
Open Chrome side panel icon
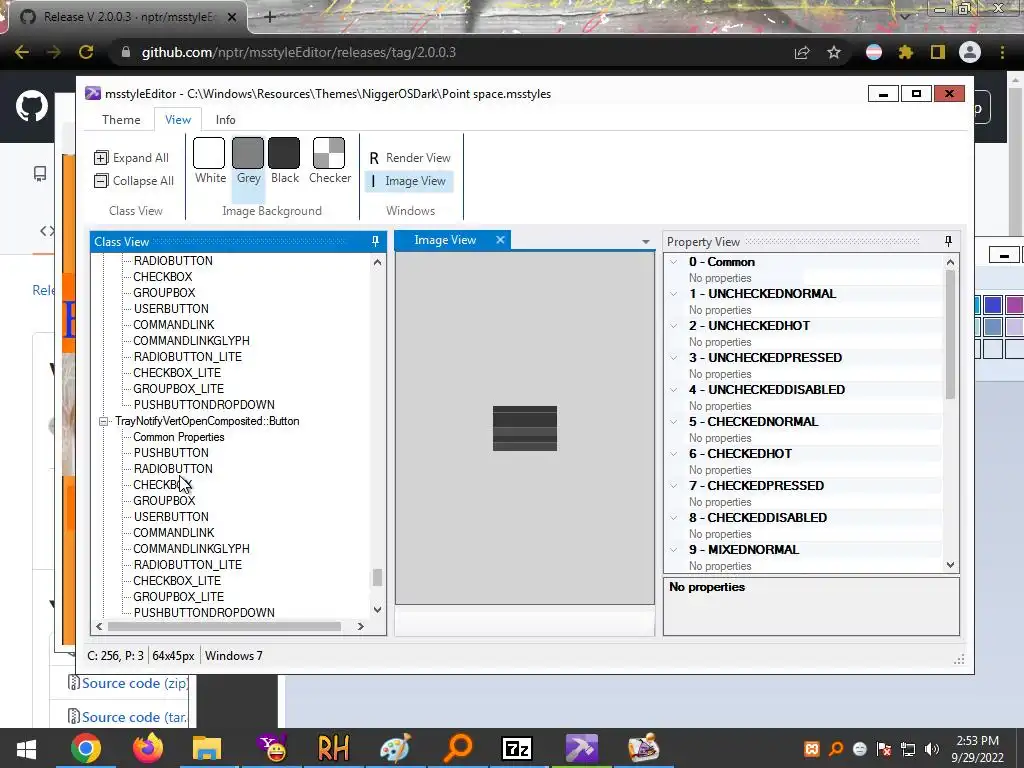tap(938, 52)
